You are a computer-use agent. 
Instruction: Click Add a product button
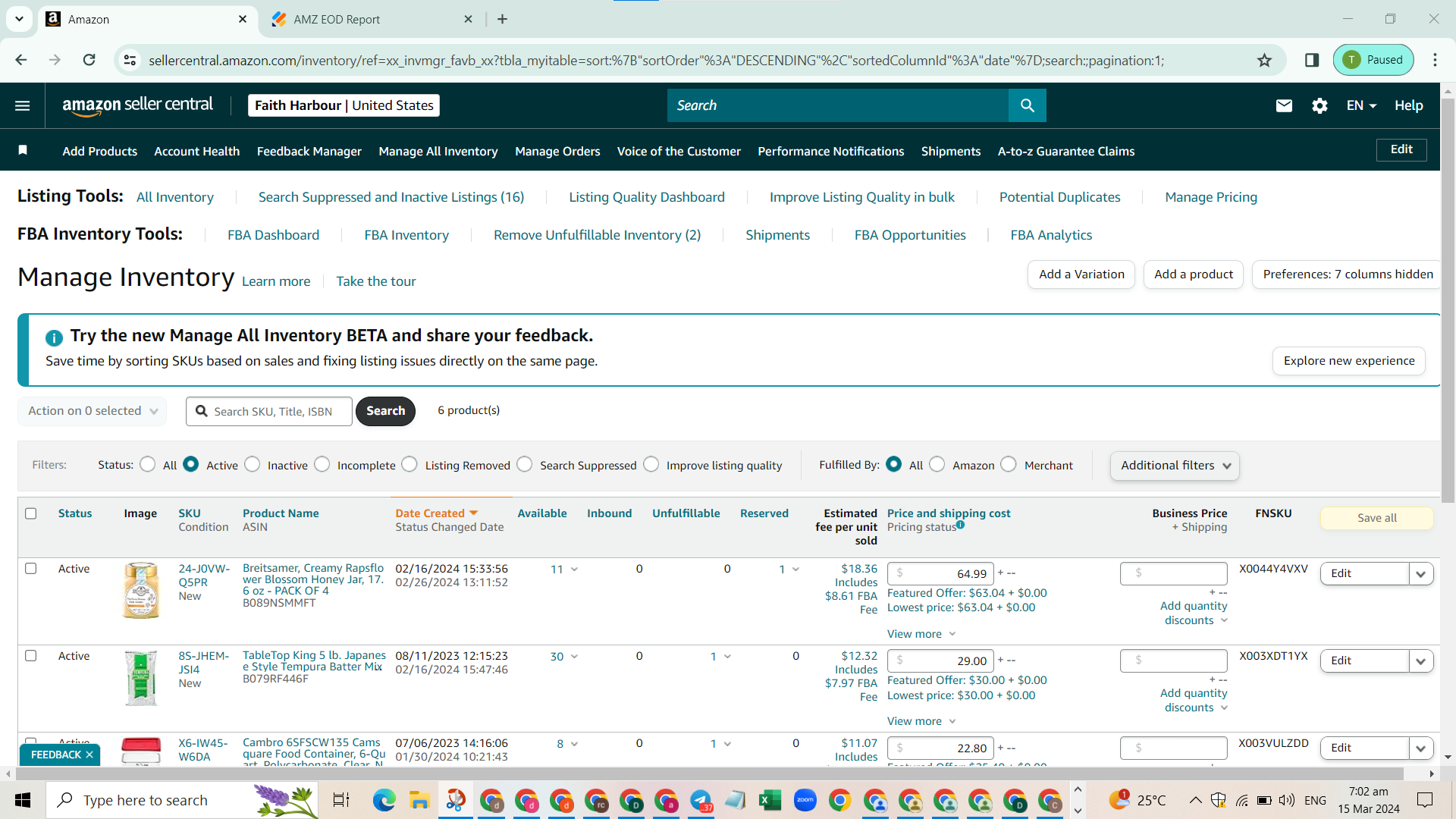(x=1194, y=275)
